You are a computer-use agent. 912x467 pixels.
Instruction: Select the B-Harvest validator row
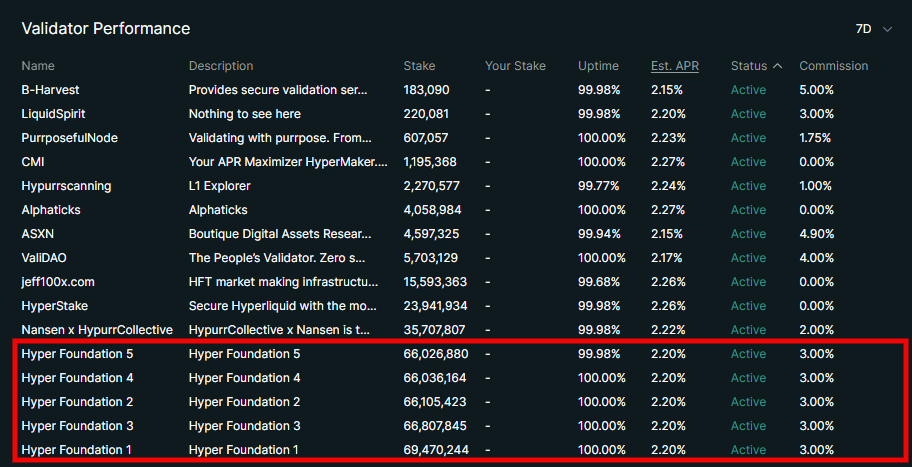point(49,90)
